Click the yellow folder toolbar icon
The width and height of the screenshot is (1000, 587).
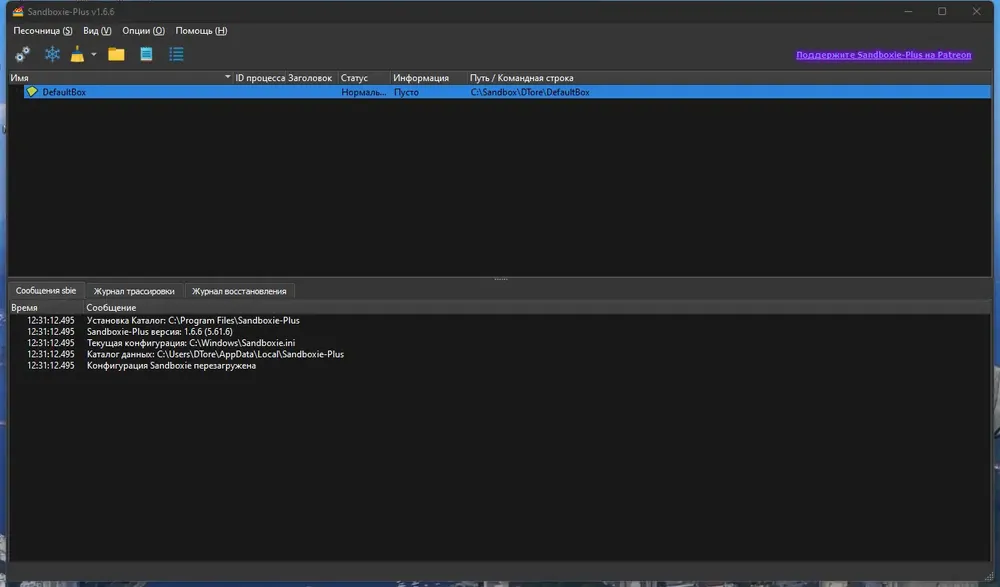[116, 54]
